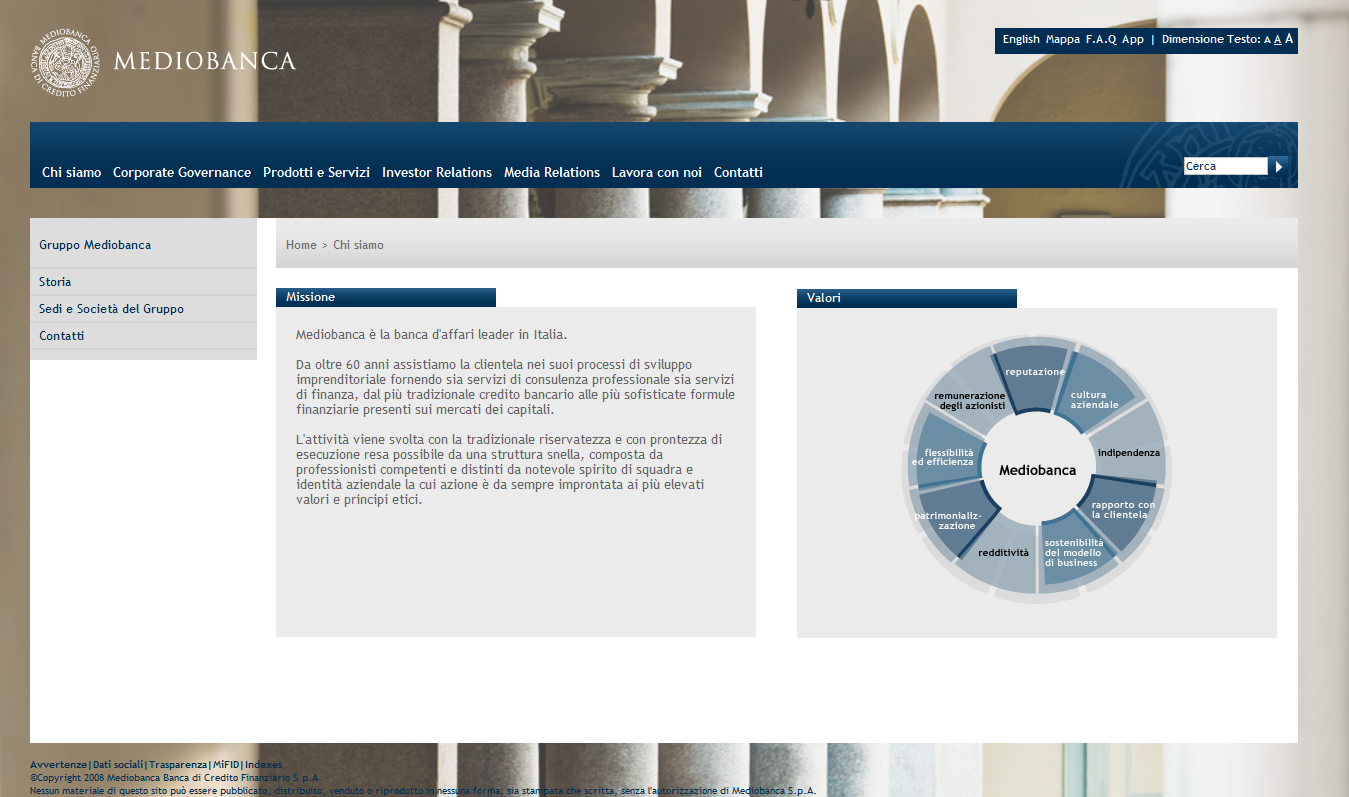Open Corporate Governance in the navigation bar

tap(182, 172)
